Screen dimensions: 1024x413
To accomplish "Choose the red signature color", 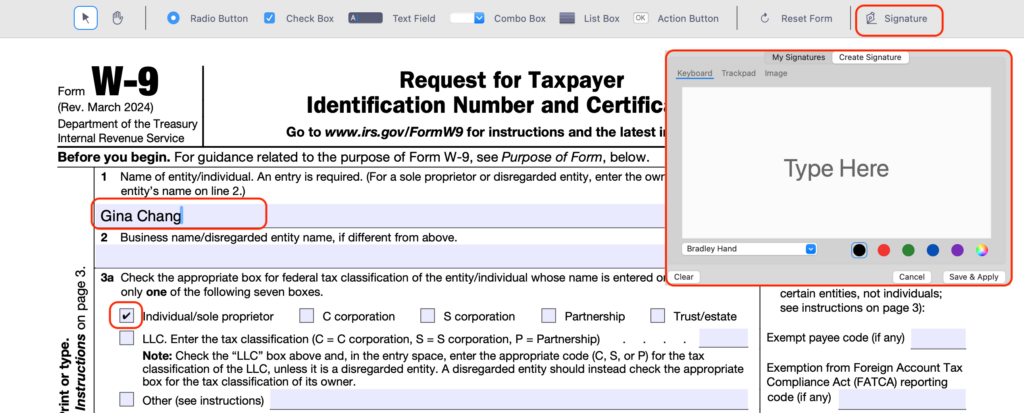I will 884,250.
